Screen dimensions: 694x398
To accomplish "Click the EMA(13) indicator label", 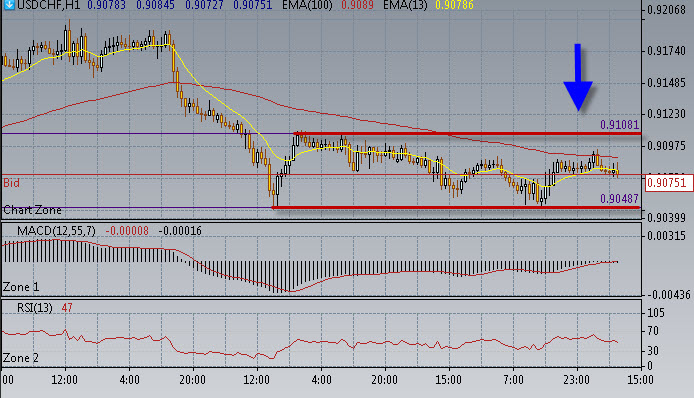I will (405, 5).
